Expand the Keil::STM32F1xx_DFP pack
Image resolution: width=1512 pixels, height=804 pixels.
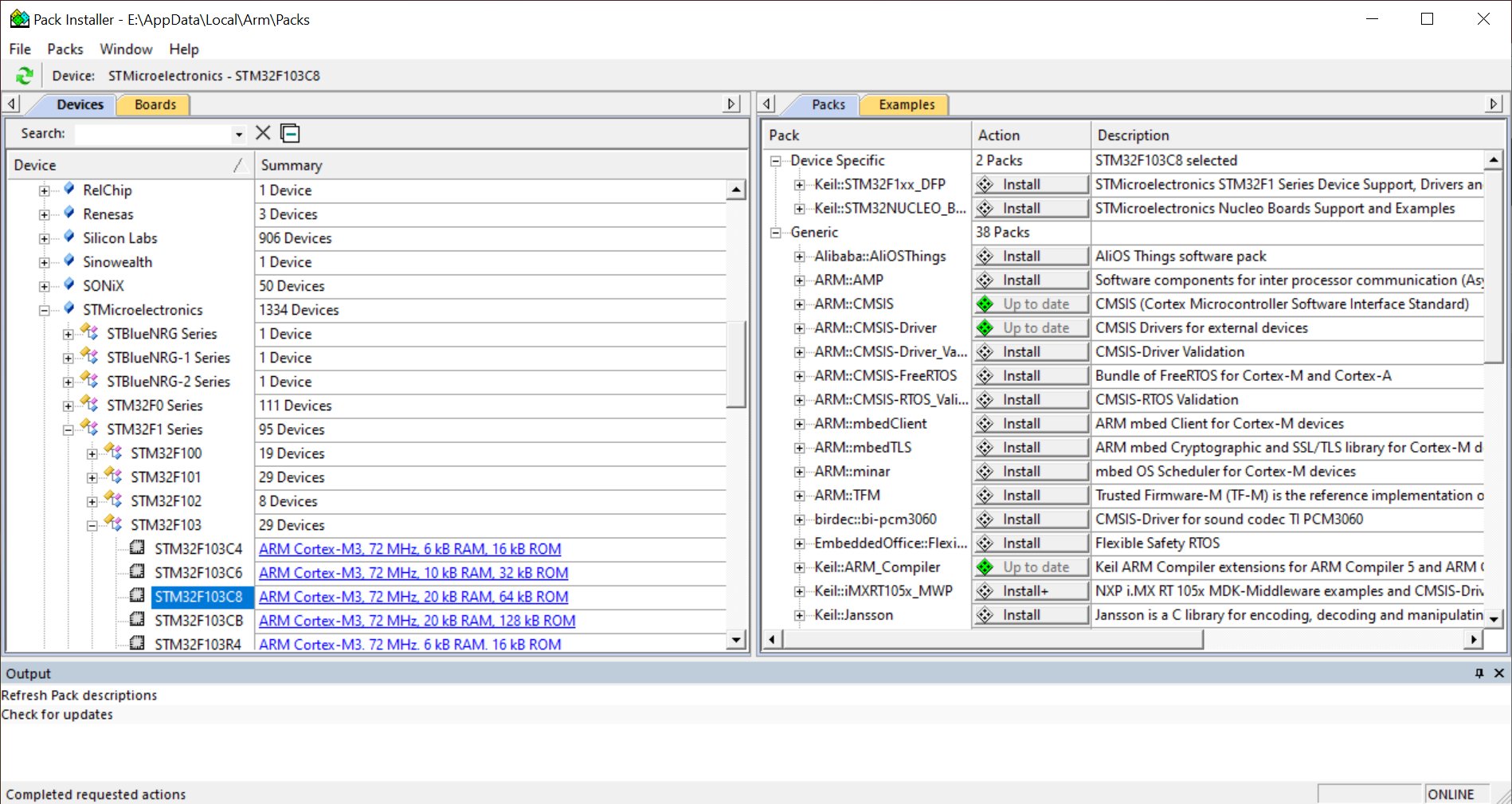799,185
